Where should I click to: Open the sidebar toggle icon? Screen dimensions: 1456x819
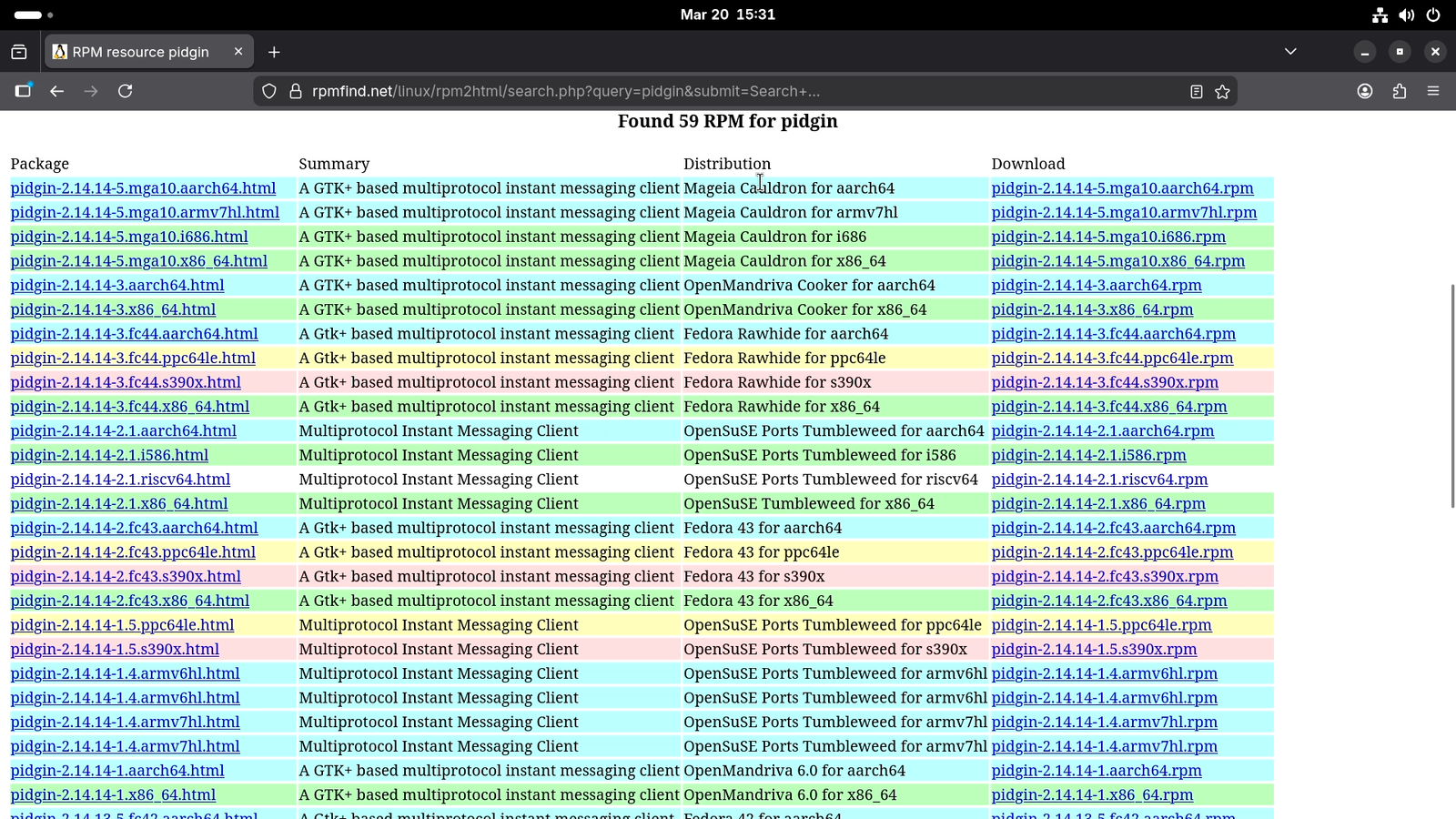pyautogui.click(x=23, y=90)
